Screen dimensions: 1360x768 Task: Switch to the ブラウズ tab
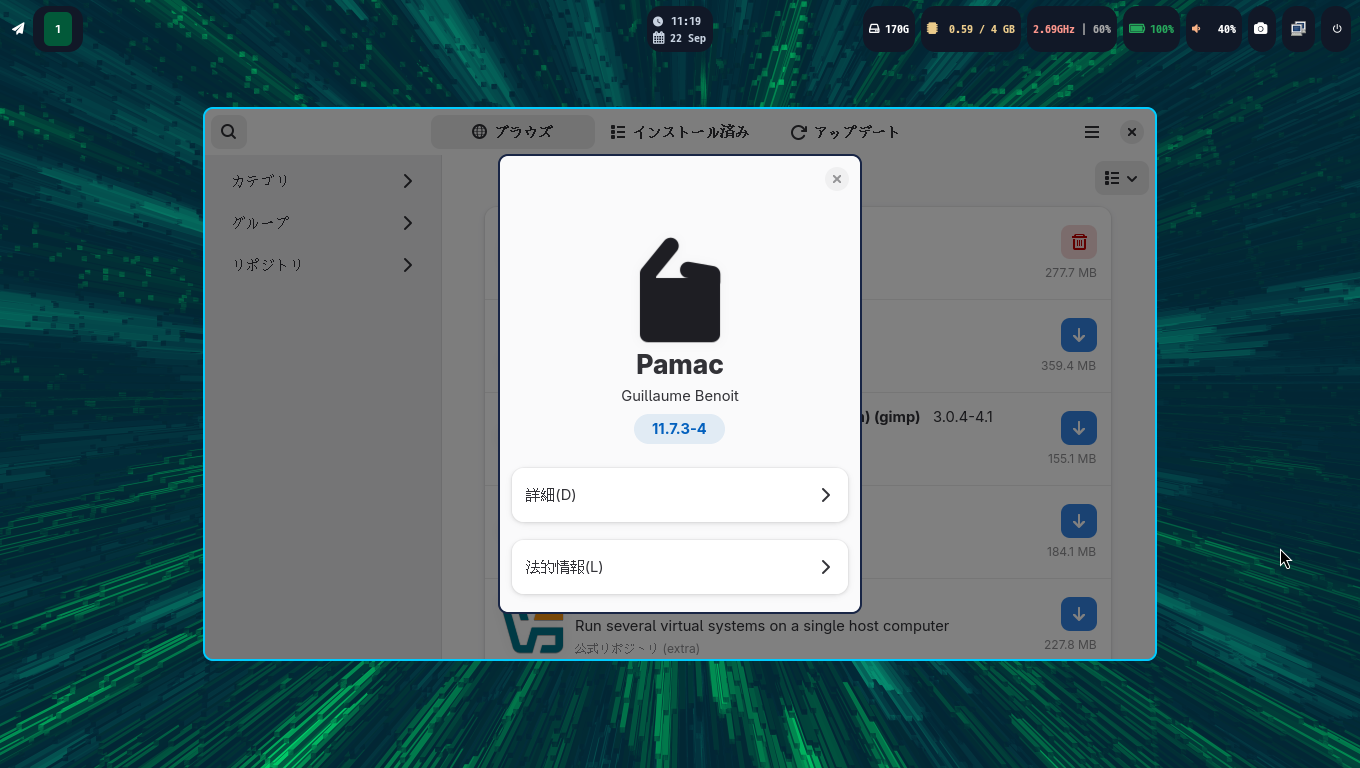512,132
